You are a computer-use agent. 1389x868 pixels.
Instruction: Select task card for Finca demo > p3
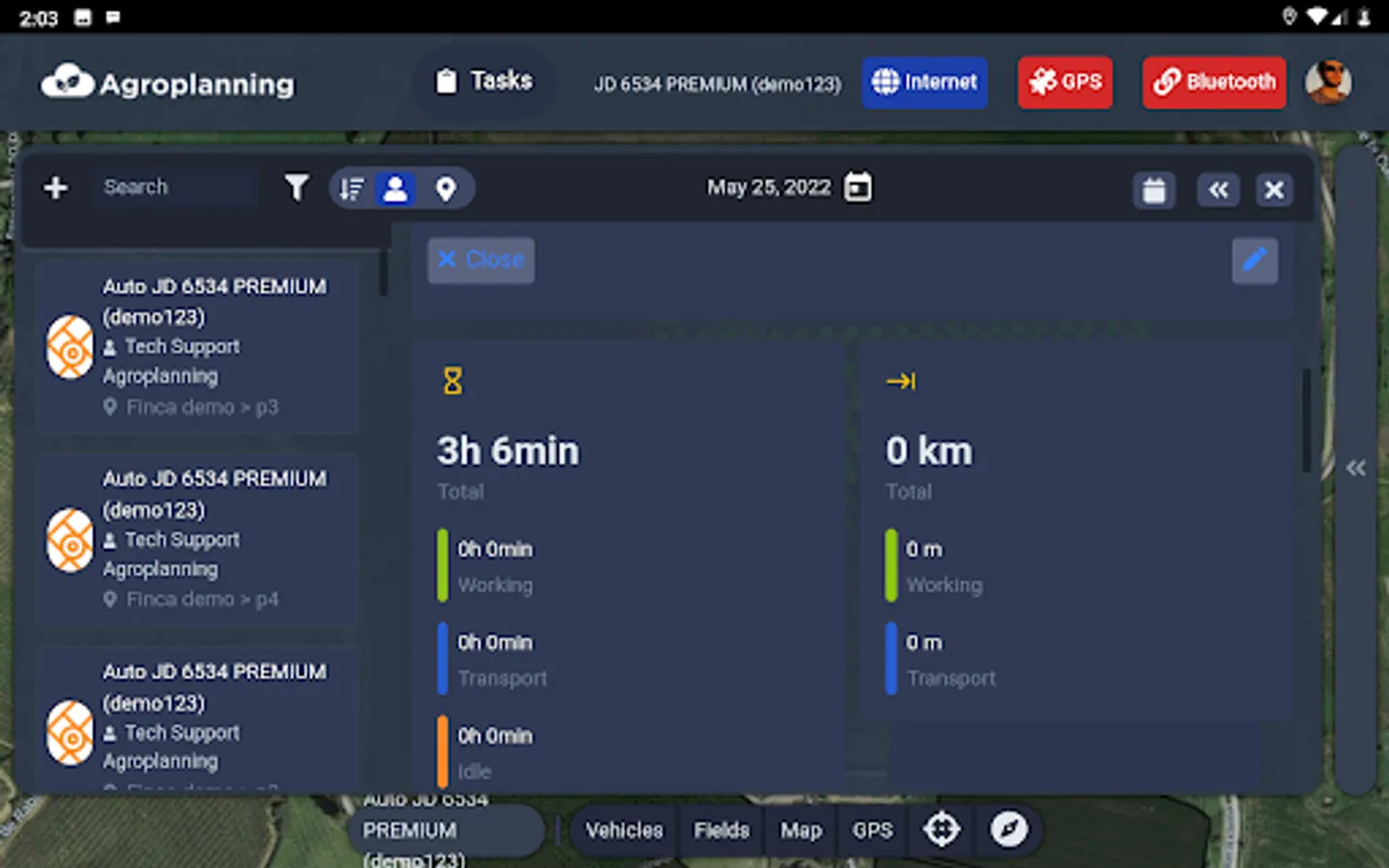click(197, 345)
